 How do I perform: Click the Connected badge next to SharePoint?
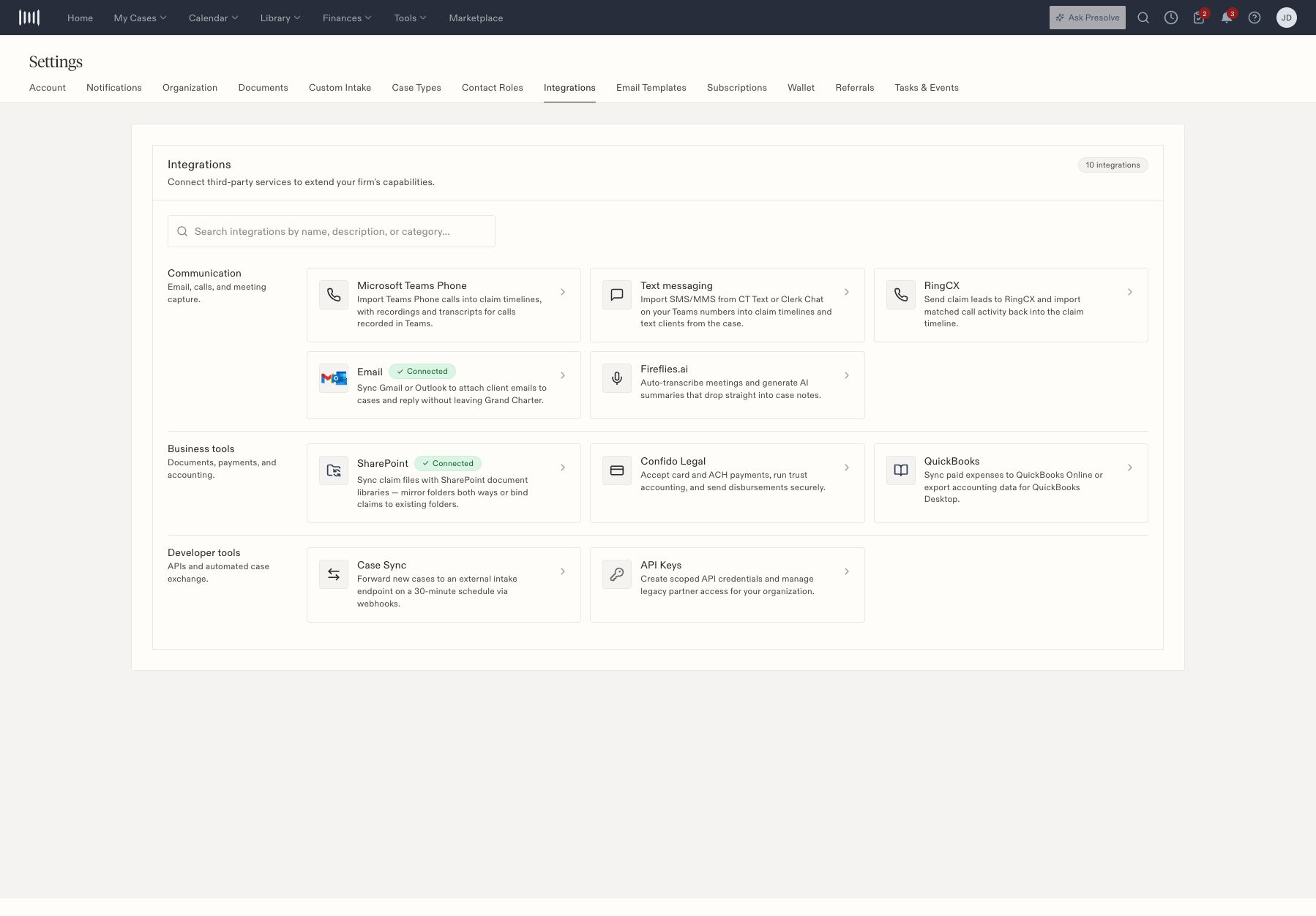448,464
